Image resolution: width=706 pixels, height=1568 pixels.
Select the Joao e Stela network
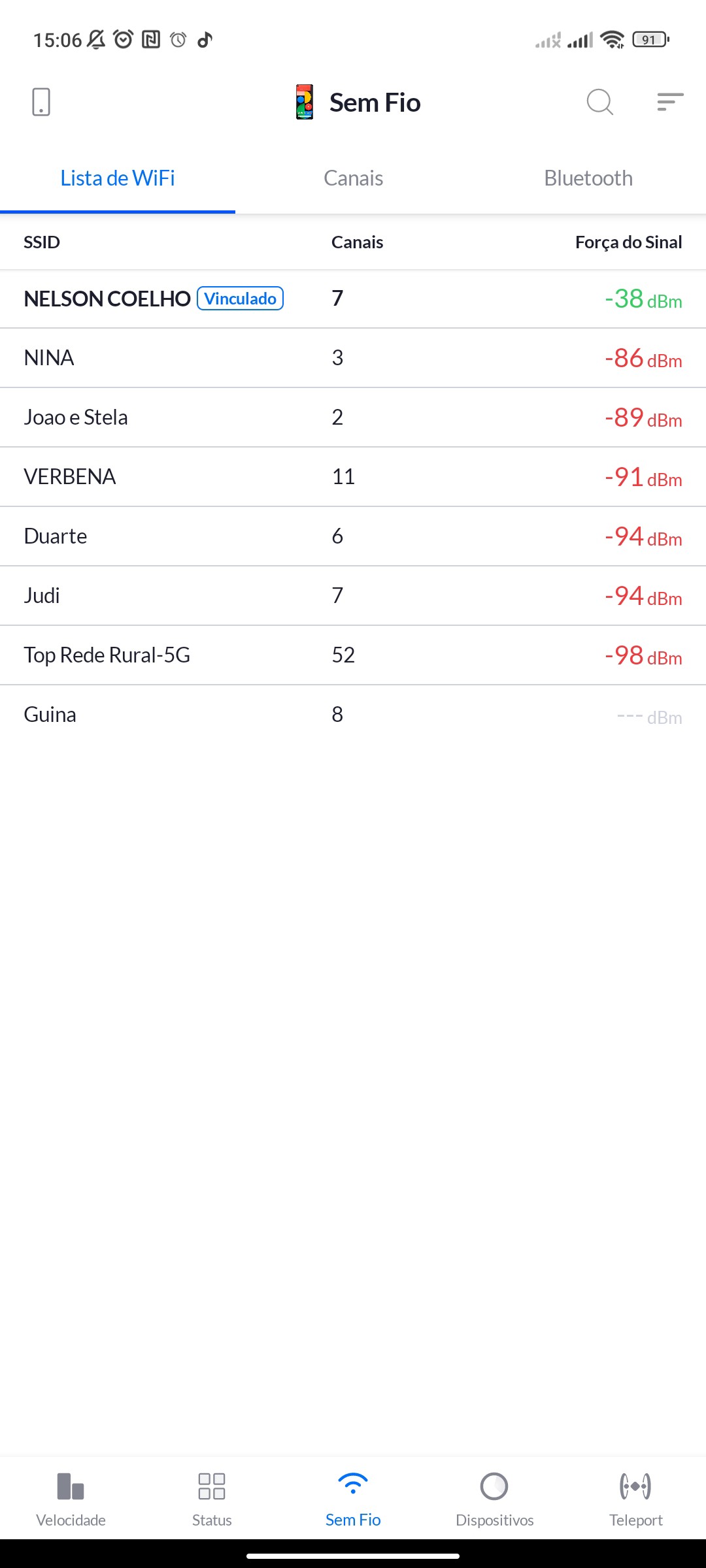[x=76, y=417]
